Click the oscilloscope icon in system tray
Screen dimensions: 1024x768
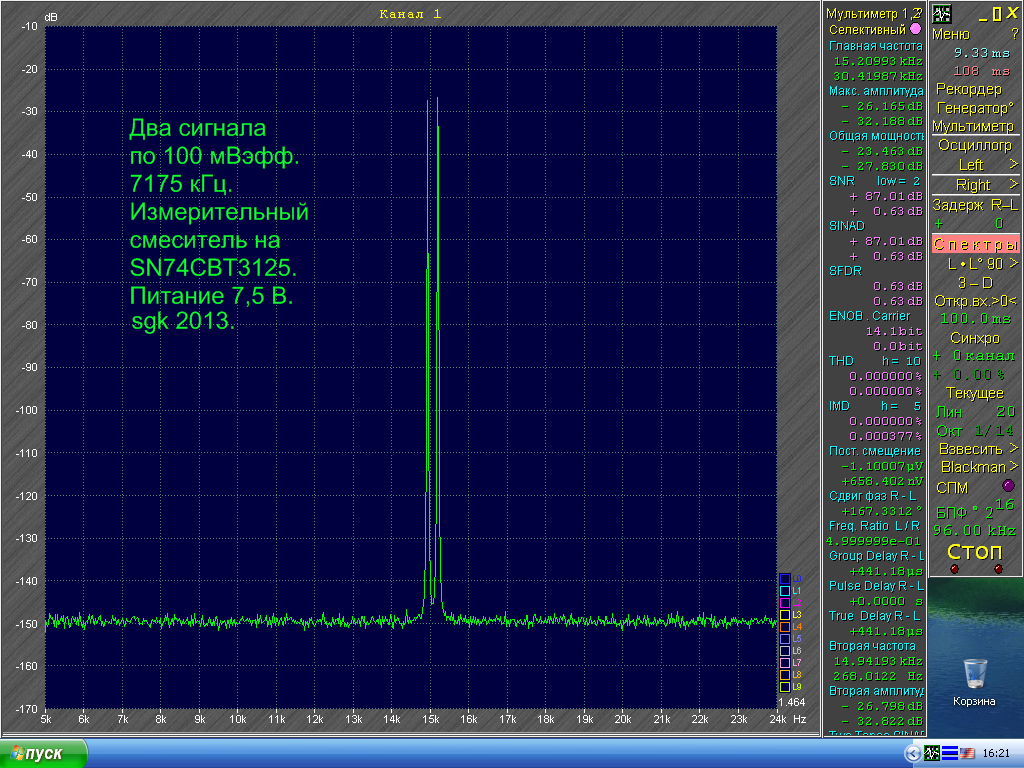[x=930, y=752]
